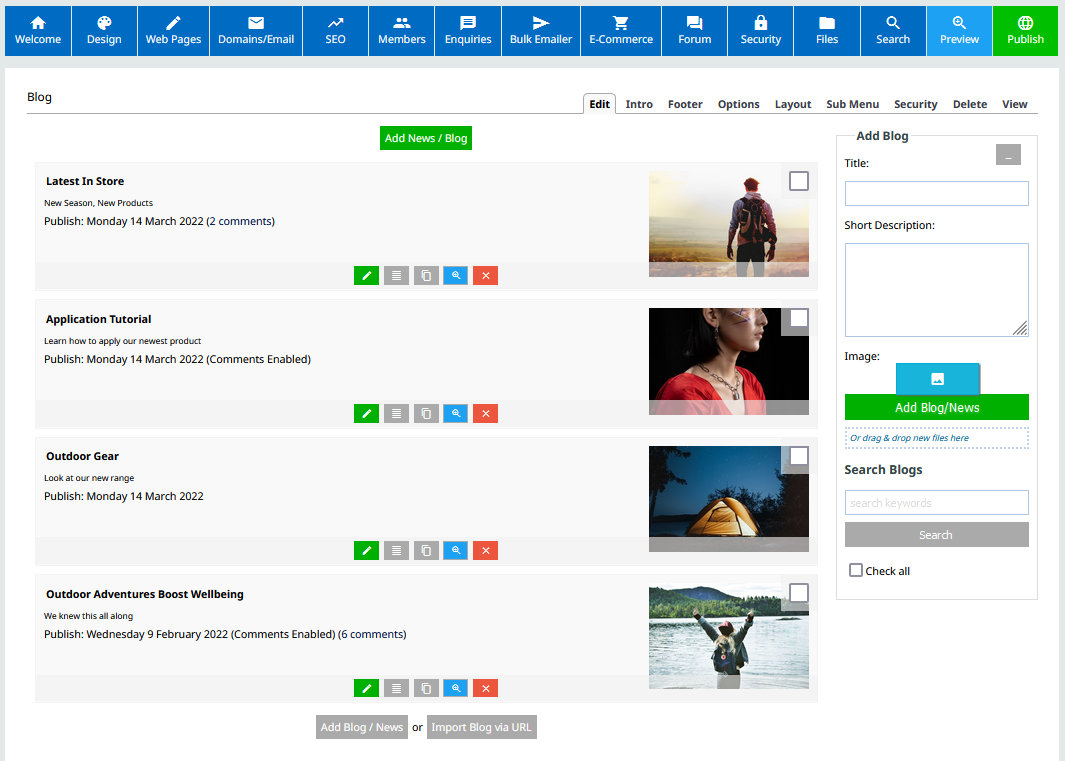
Task: Click the copy icon for Outdoor Gear post
Action: (426, 551)
